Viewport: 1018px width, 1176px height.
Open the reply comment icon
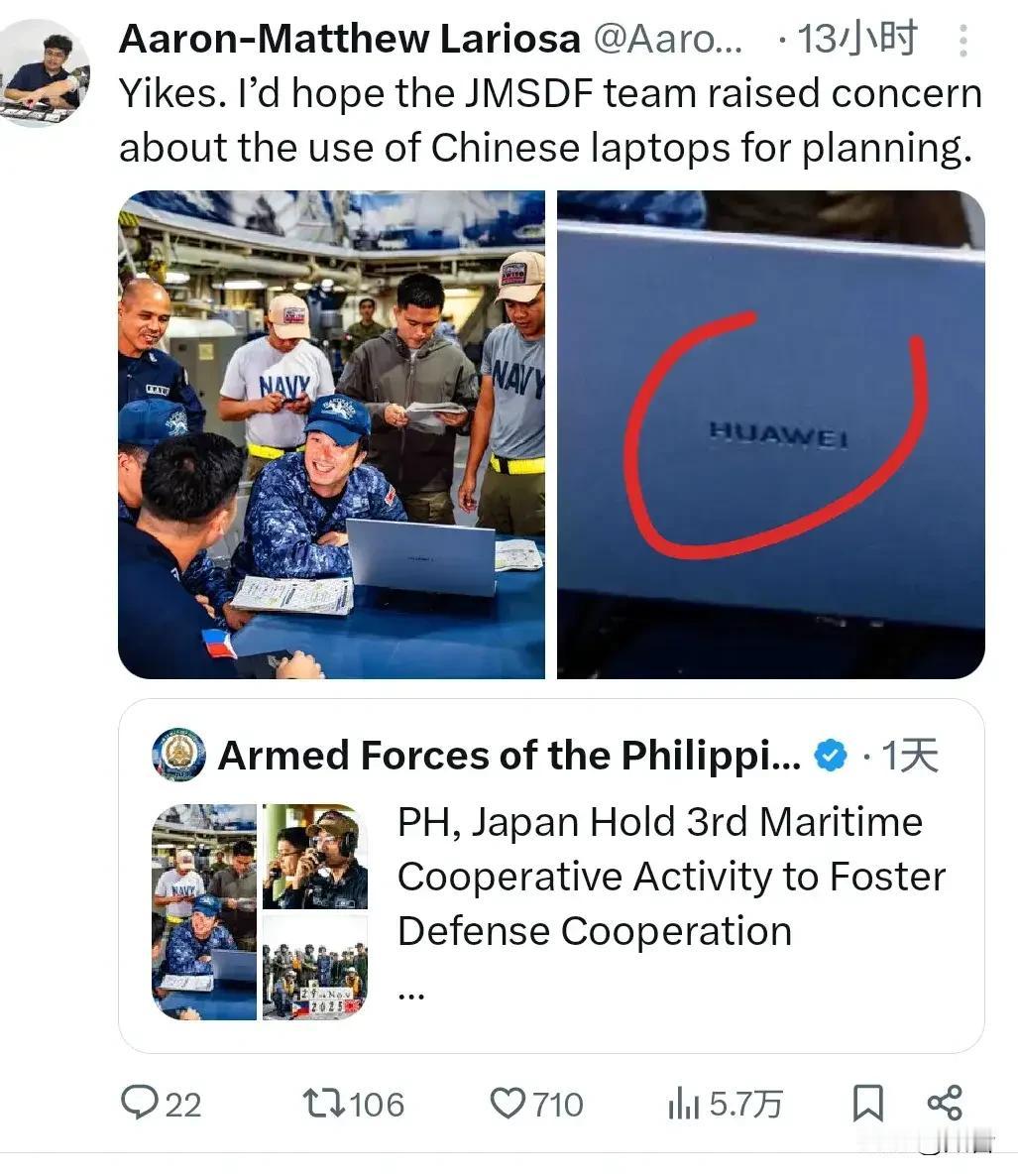coord(140,1103)
